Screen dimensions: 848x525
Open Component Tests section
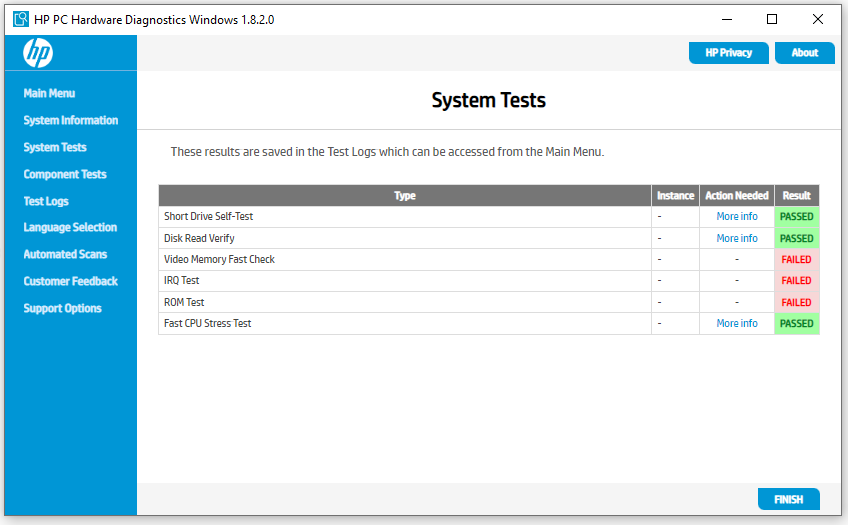tap(65, 174)
